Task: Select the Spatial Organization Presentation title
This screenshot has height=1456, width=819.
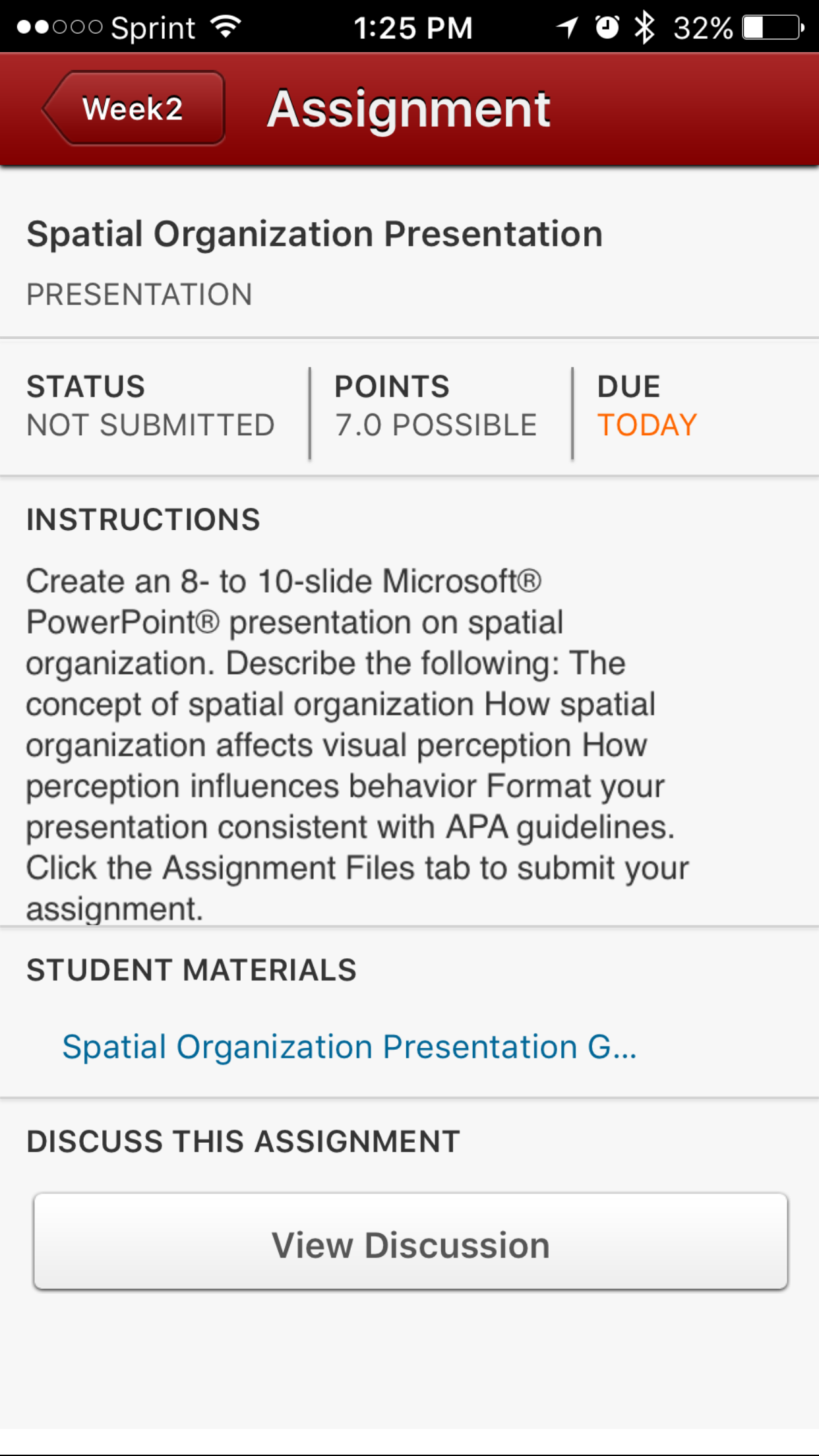Action: point(315,234)
